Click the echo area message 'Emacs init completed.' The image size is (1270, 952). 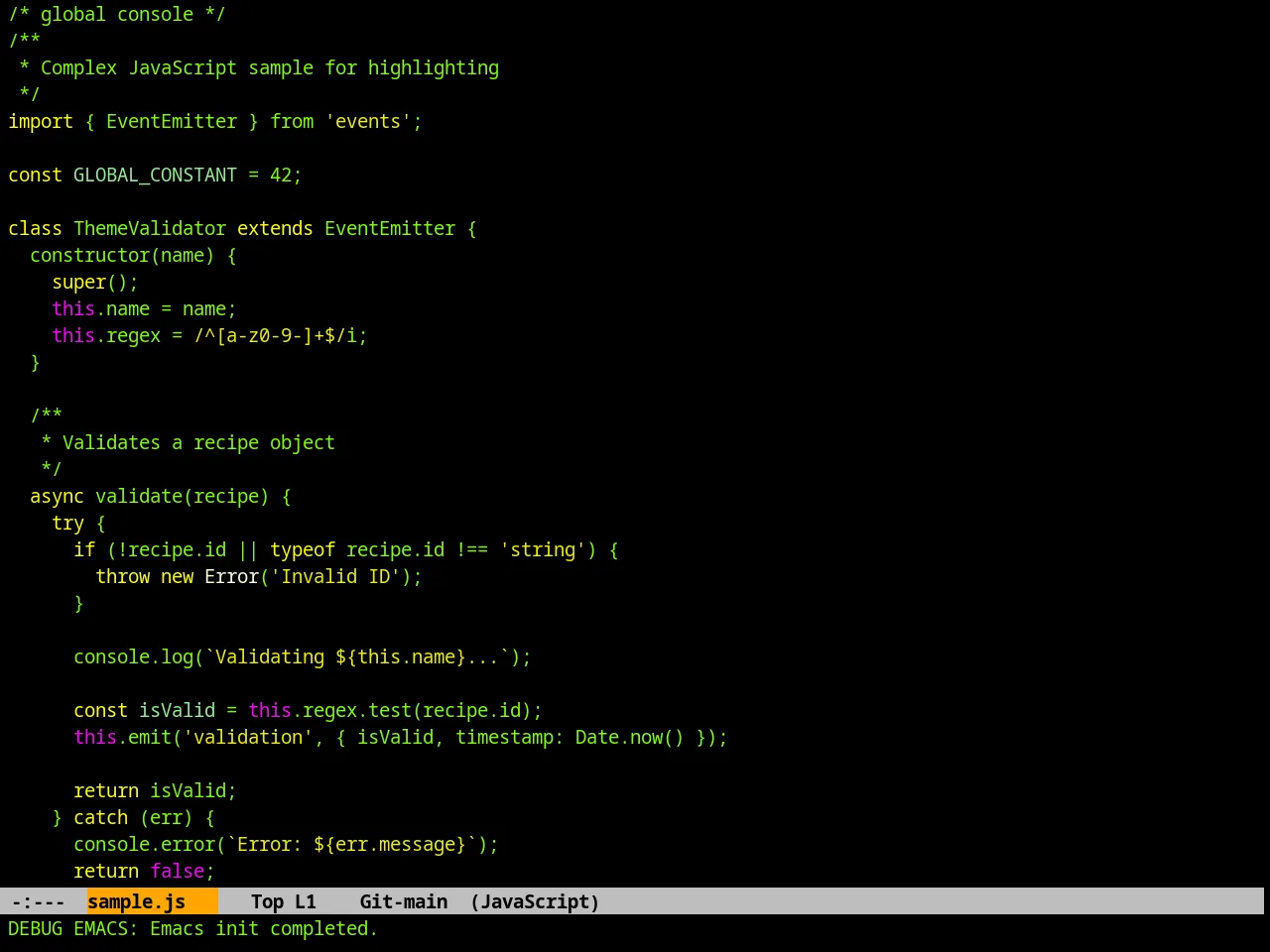click(264, 928)
